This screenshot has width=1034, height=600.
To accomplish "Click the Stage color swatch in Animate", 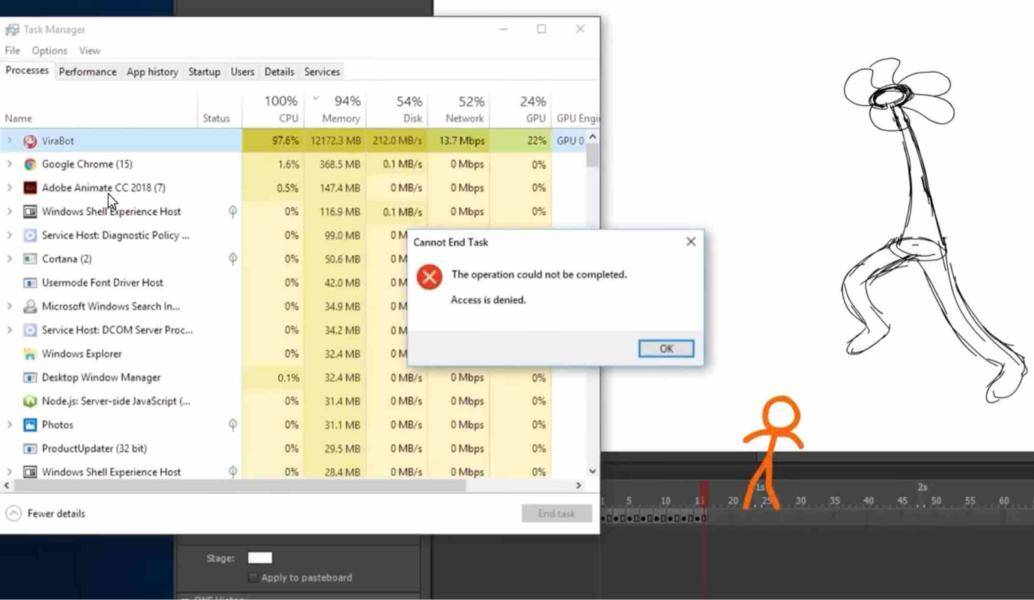I will coord(260,558).
